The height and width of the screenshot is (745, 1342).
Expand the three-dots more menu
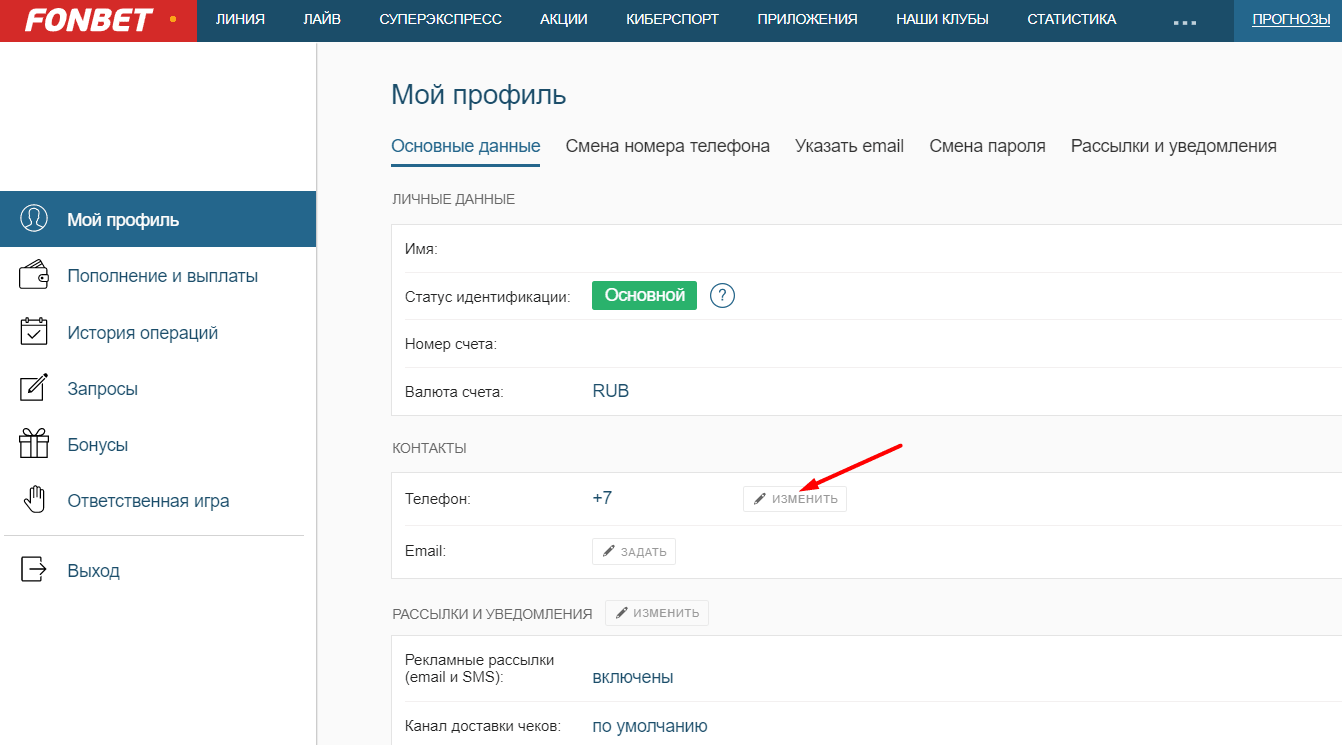click(1184, 21)
